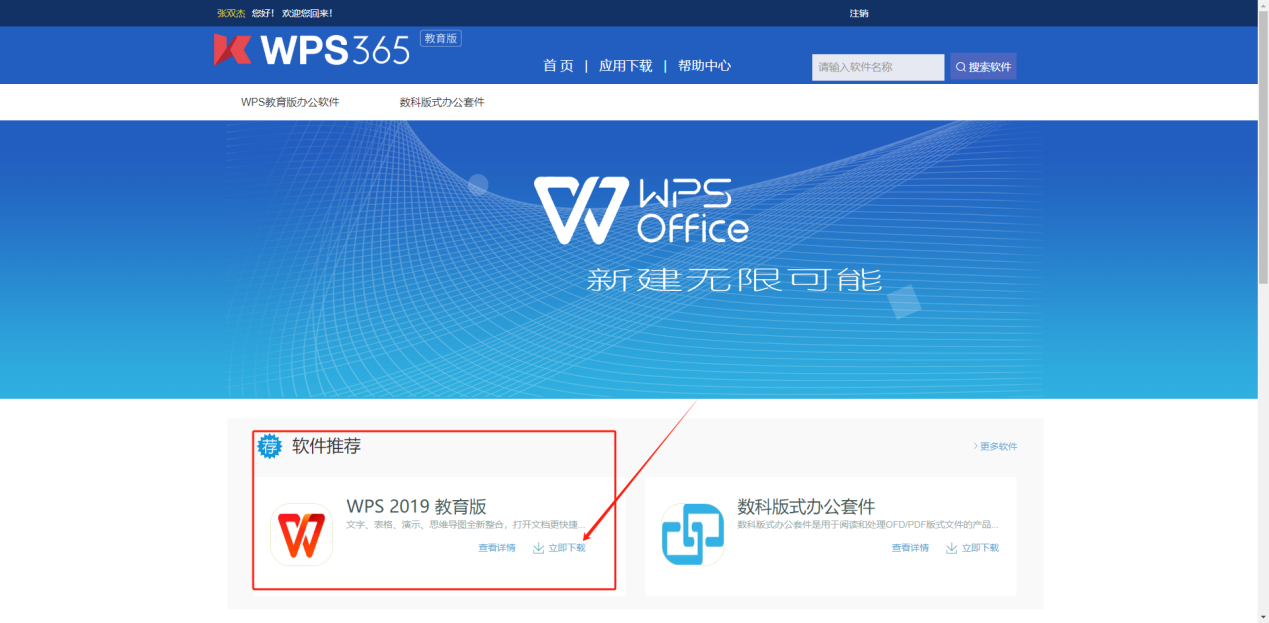Click 立即下载 for WPS 2019 教育版
Screen dimensions: 1269x623
click(567, 548)
